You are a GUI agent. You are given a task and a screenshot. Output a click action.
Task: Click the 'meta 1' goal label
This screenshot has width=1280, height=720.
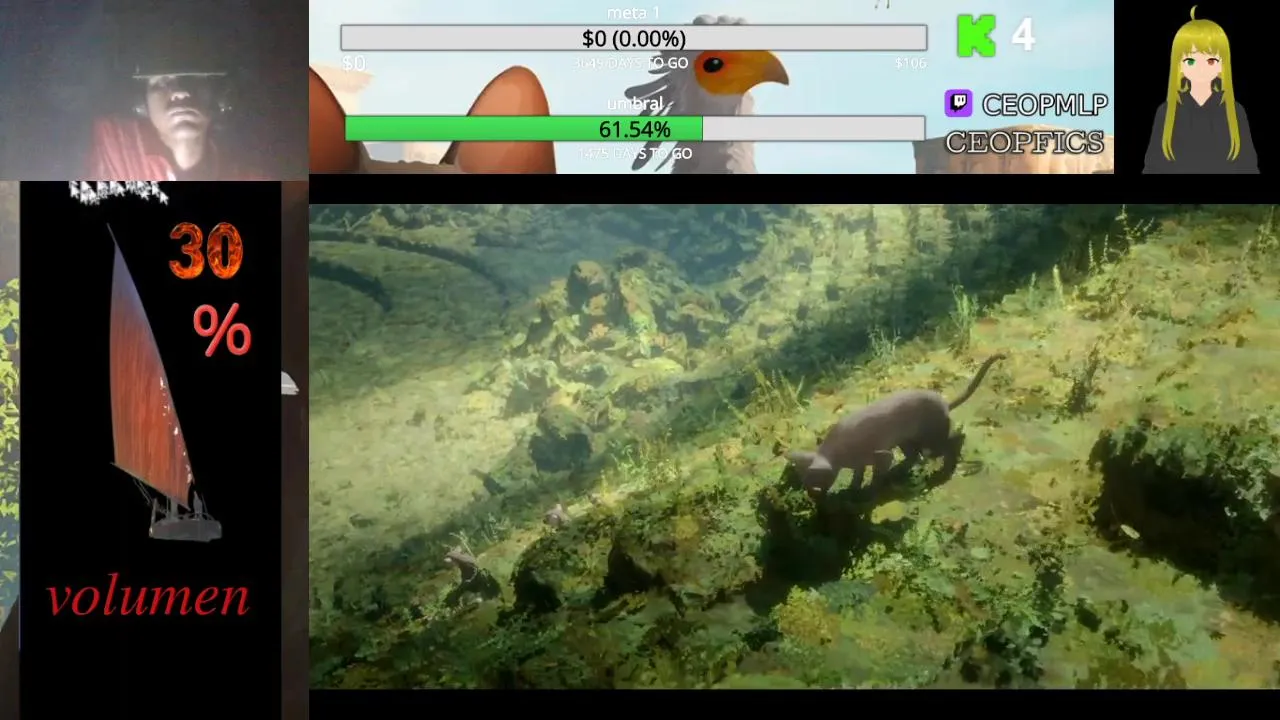coord(633,13)
